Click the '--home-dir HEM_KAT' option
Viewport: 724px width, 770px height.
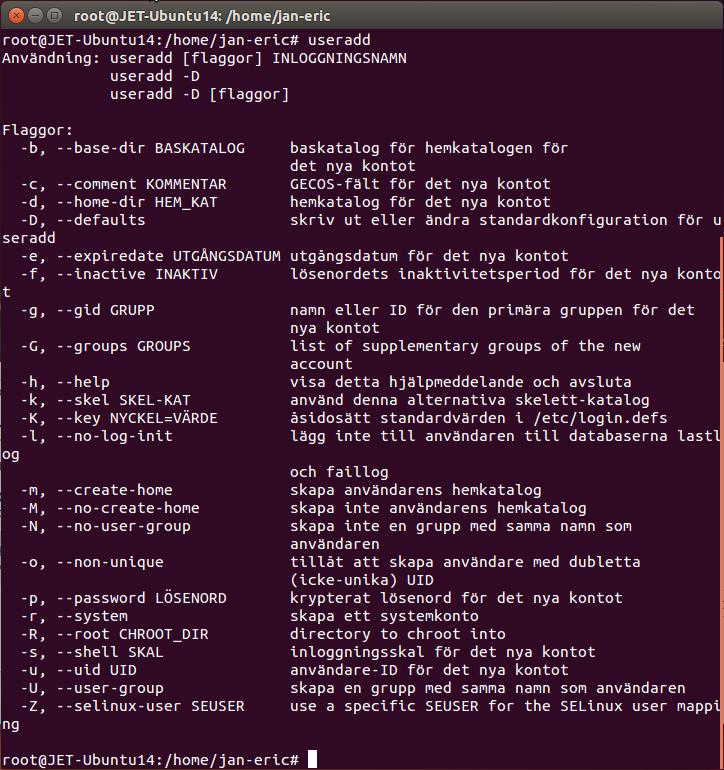click(x=137, y=202)
